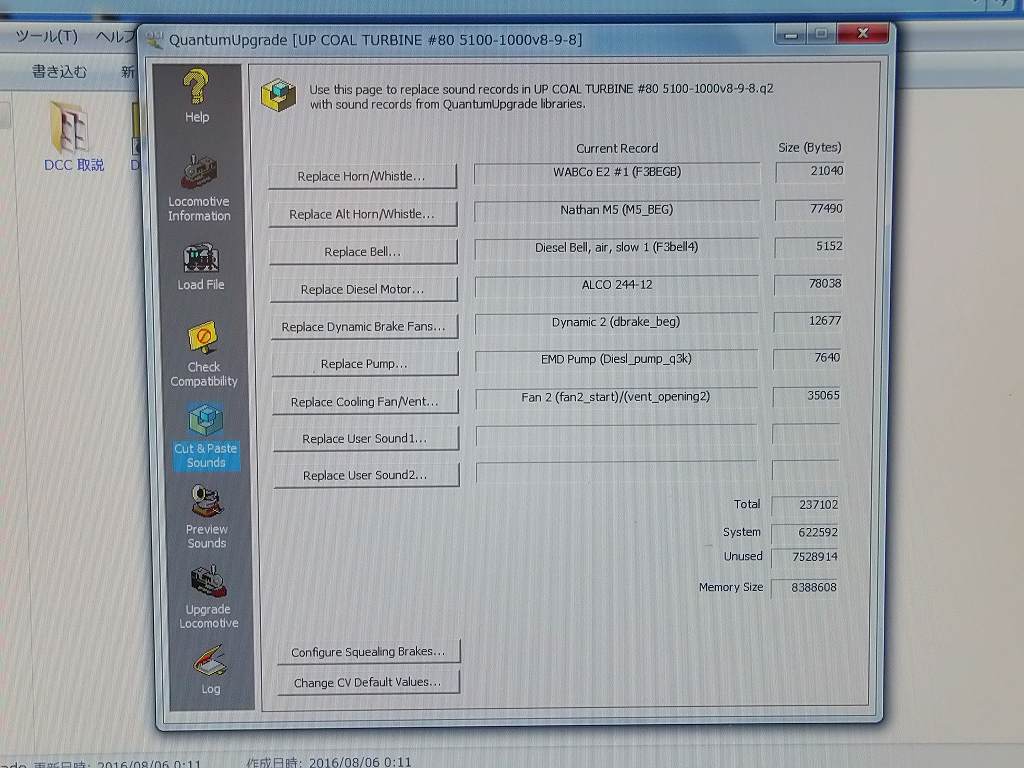Click the Upgrade Locomotive icon
1024x768 pixels.
[208, 597]
